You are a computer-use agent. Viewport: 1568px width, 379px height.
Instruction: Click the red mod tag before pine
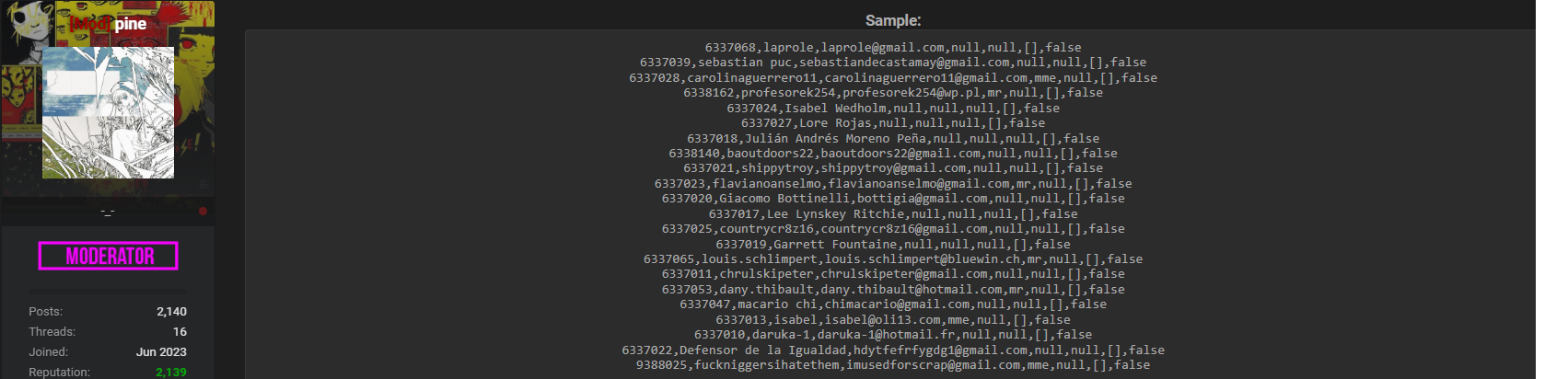pos(90,24)
